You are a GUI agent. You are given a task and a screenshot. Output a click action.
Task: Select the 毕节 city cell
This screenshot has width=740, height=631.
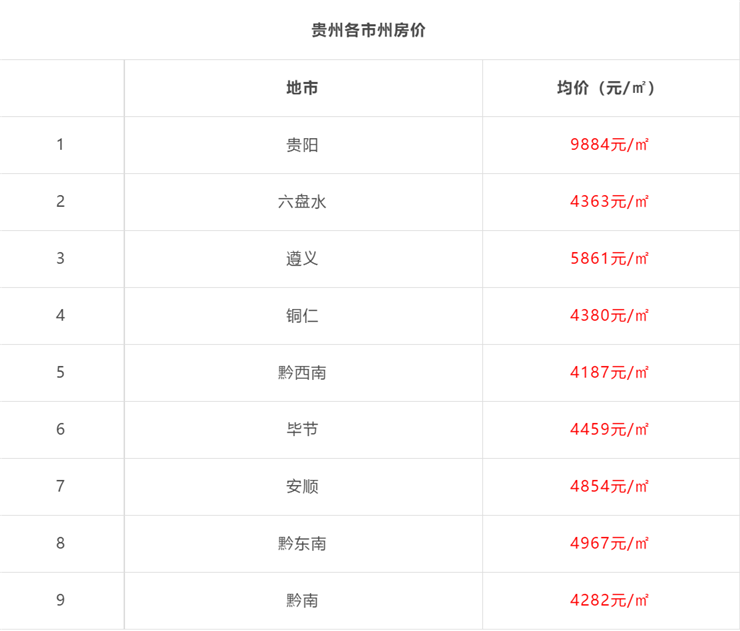302,429
